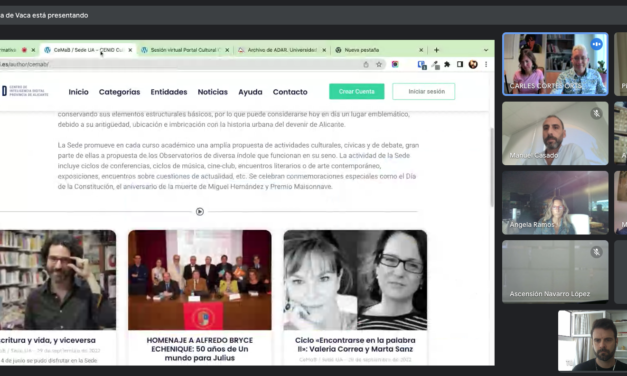The height and width of the screenshot is (376, 627).
Task: Open Ciclo «Encontrarse en la palabra II» link
Action: (355, 345)
